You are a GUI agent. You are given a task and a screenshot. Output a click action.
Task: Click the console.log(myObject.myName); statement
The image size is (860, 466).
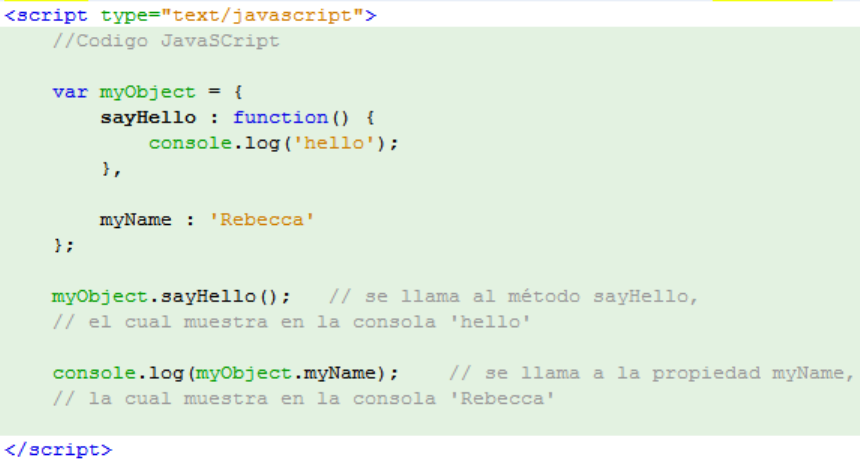pos(225,373)
